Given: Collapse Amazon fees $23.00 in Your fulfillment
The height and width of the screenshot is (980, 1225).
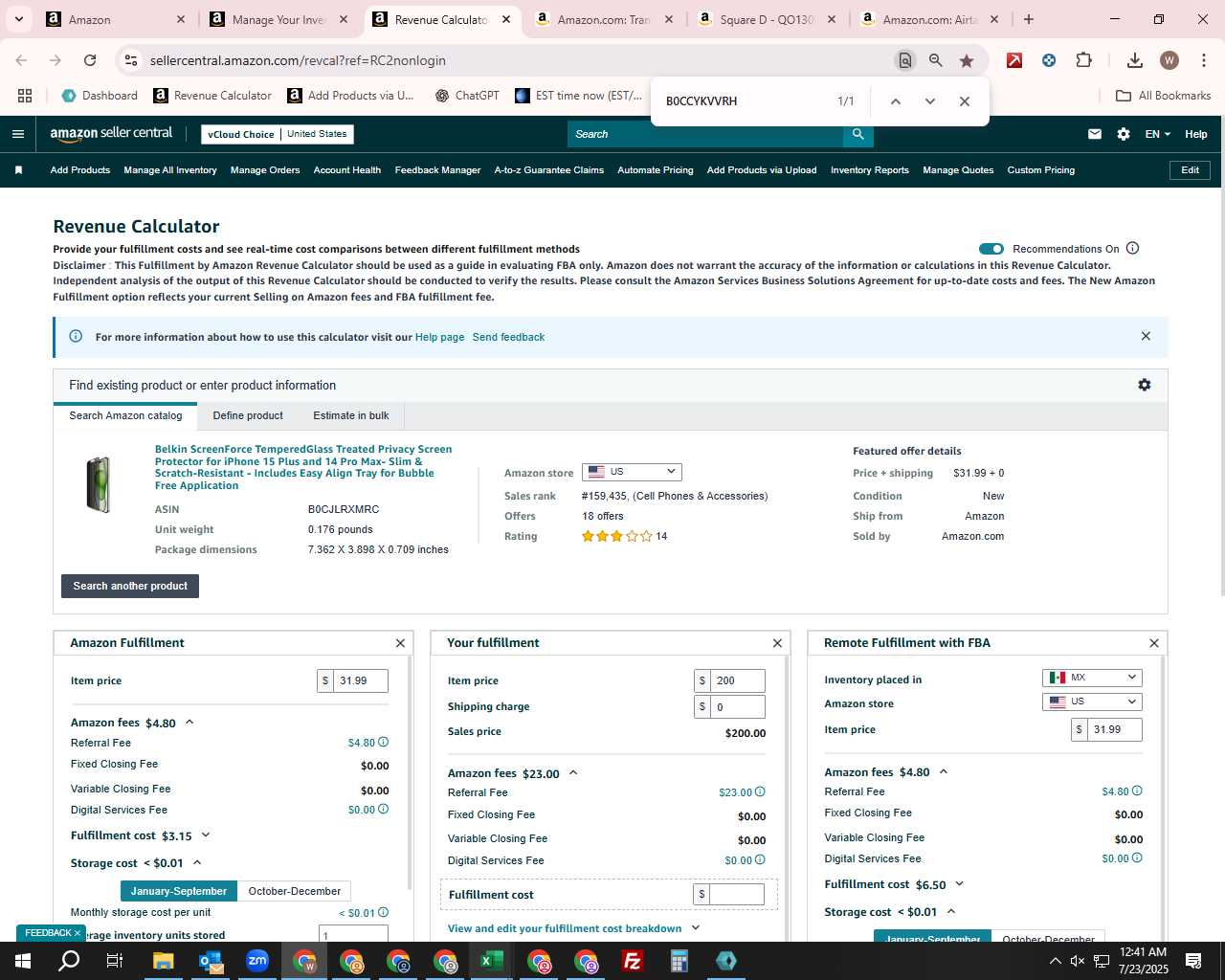Looking at the screenshot, I should click(573, 773).
